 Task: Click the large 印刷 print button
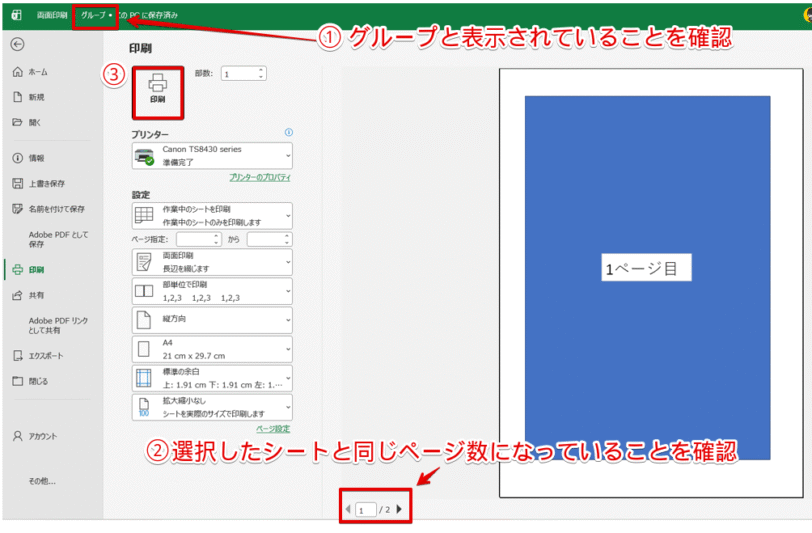tap(158, 93)
